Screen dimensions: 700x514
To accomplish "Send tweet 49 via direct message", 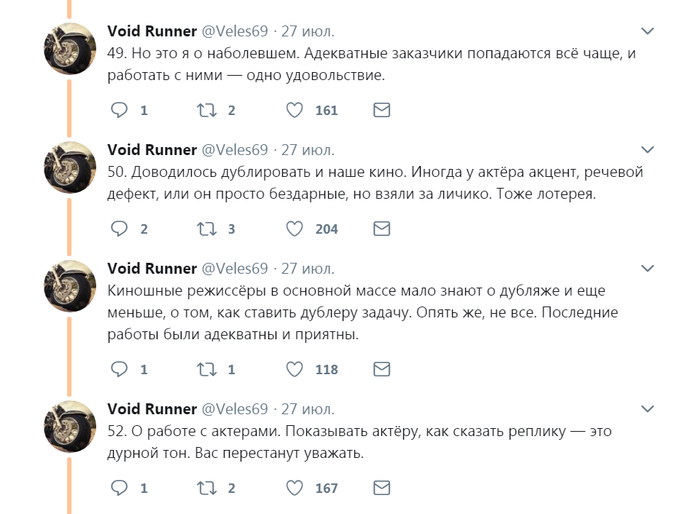I will pos(381,110).
